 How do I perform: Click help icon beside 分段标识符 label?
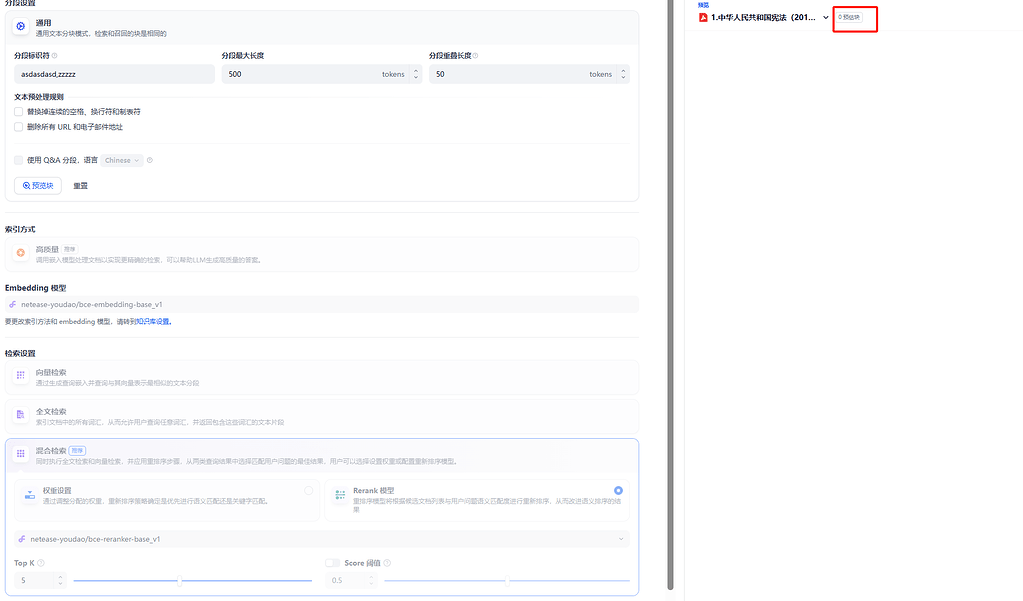pos(54,55)
